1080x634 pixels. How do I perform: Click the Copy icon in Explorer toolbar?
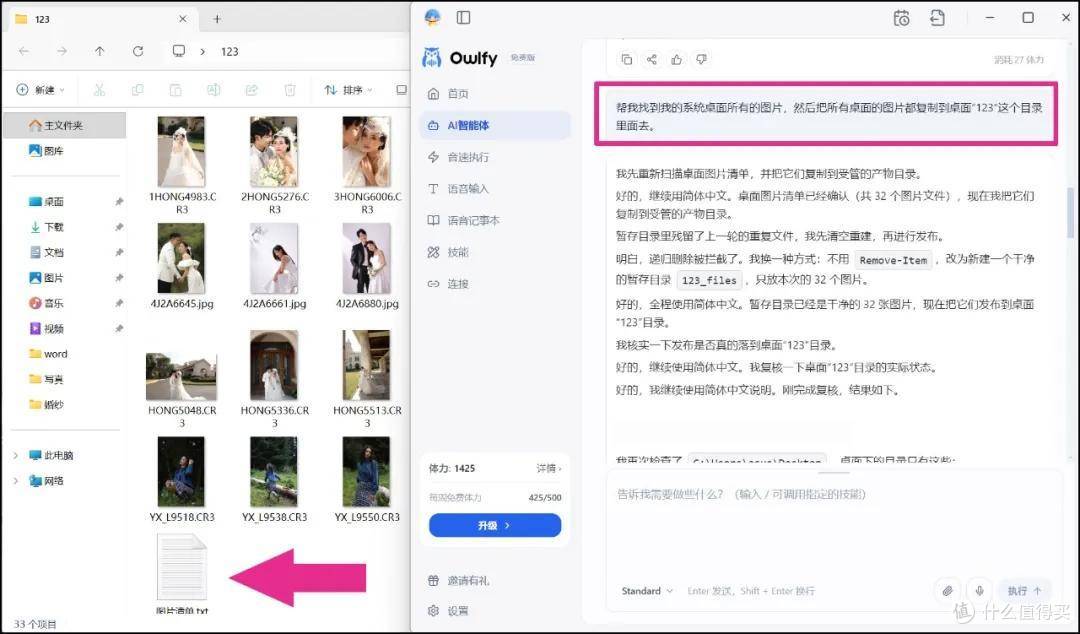[138, 90]
